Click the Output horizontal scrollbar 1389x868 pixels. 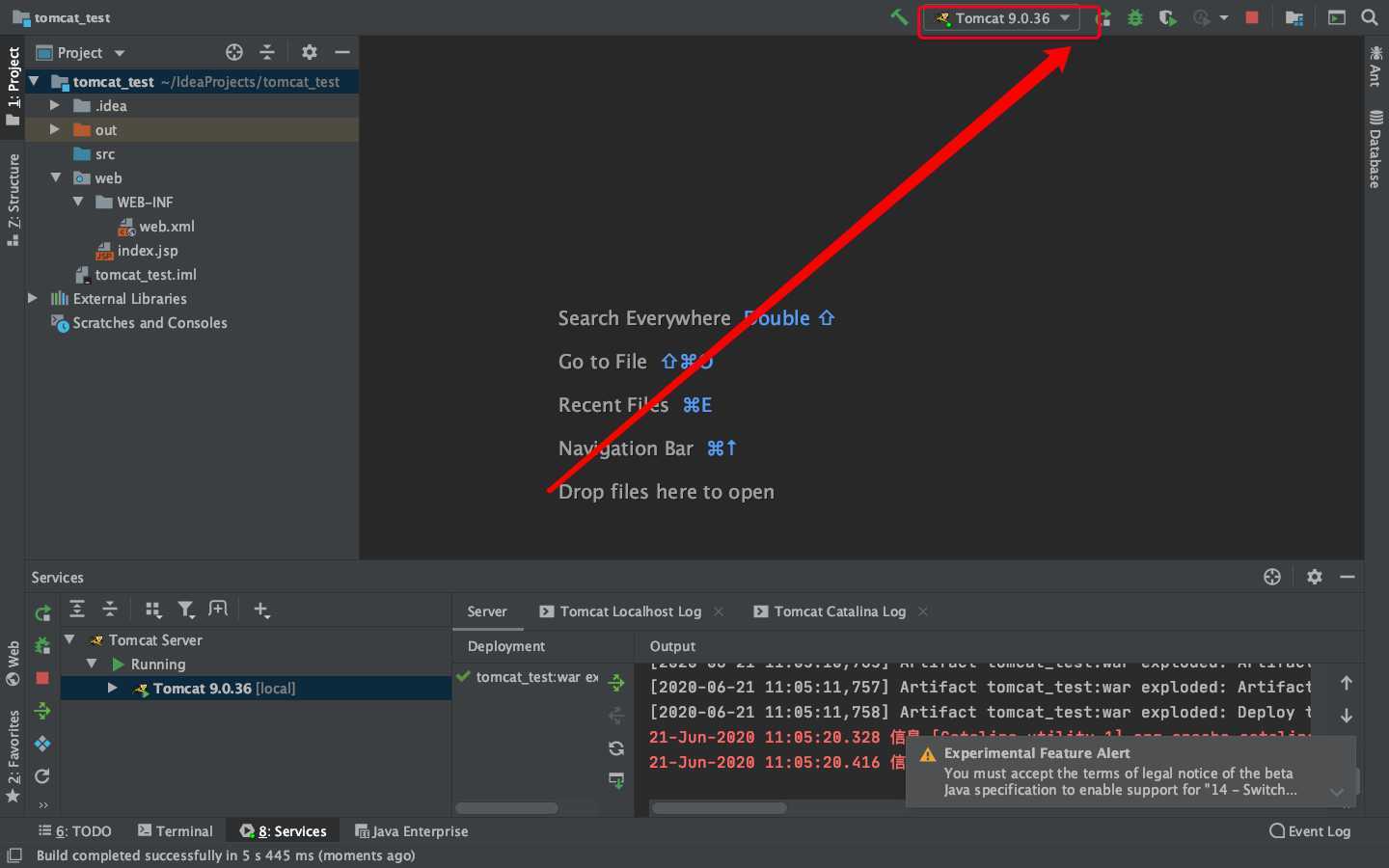click(719, 808)
